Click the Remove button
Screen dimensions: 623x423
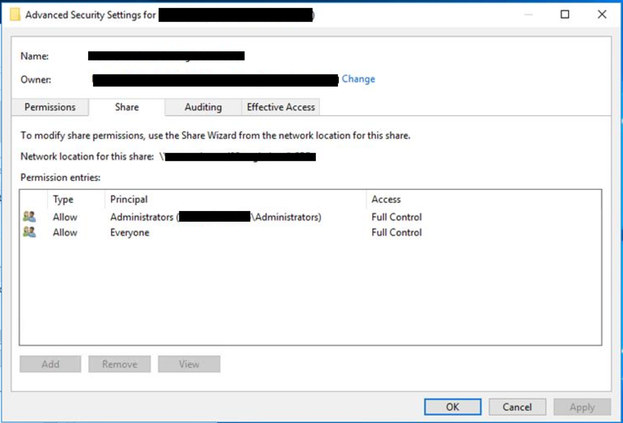119,364
